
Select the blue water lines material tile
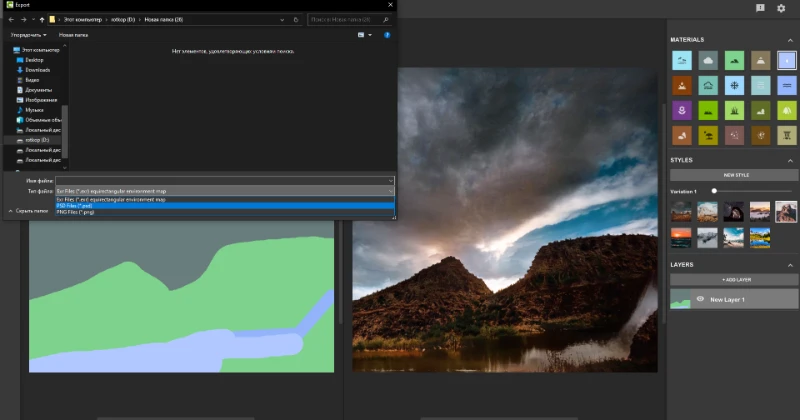pos(787,85)
